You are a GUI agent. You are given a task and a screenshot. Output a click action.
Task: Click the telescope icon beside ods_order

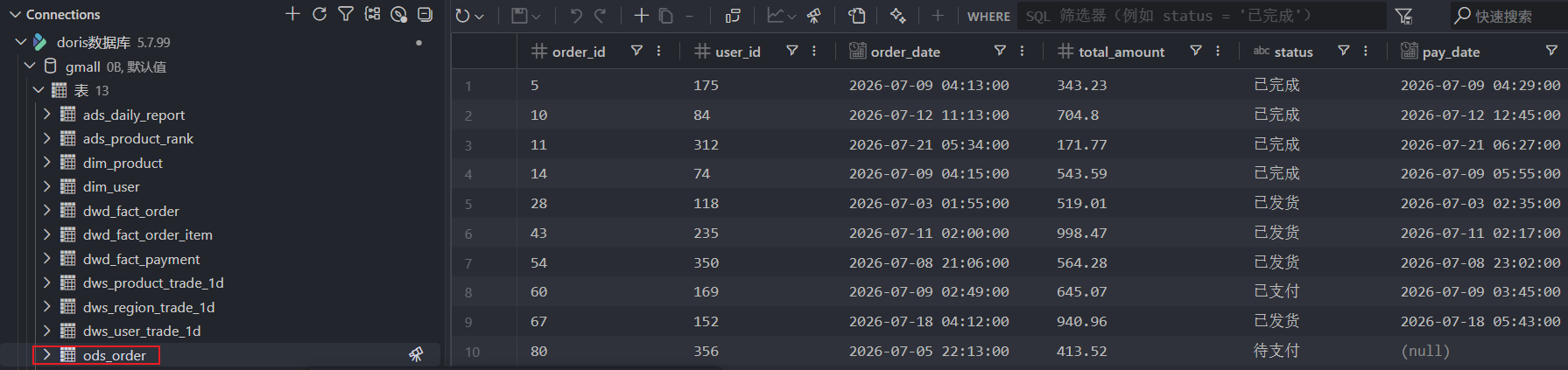tap(416, 354)
